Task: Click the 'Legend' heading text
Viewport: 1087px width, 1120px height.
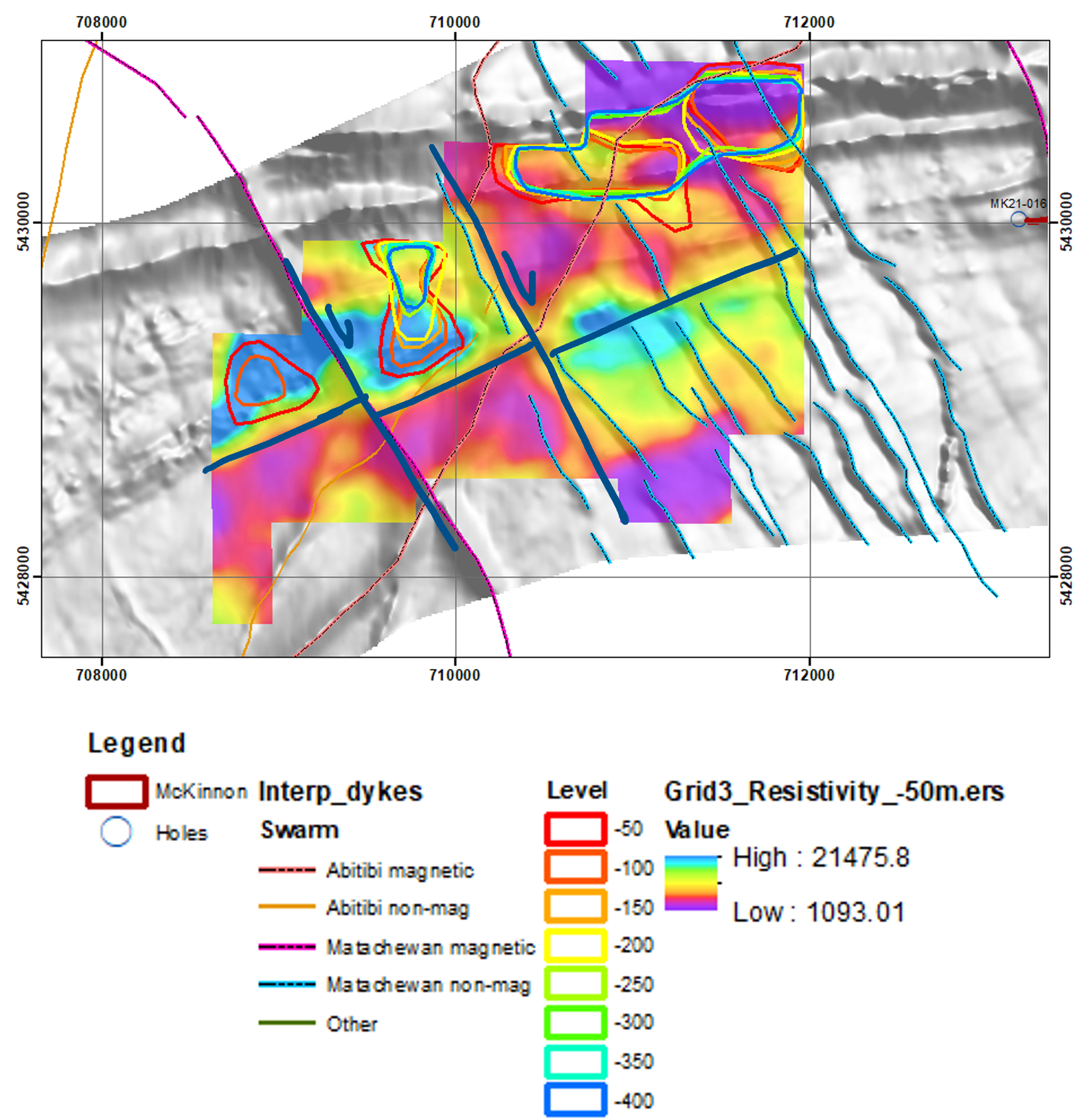Action: pyautogui.click(x=137, y=743)
